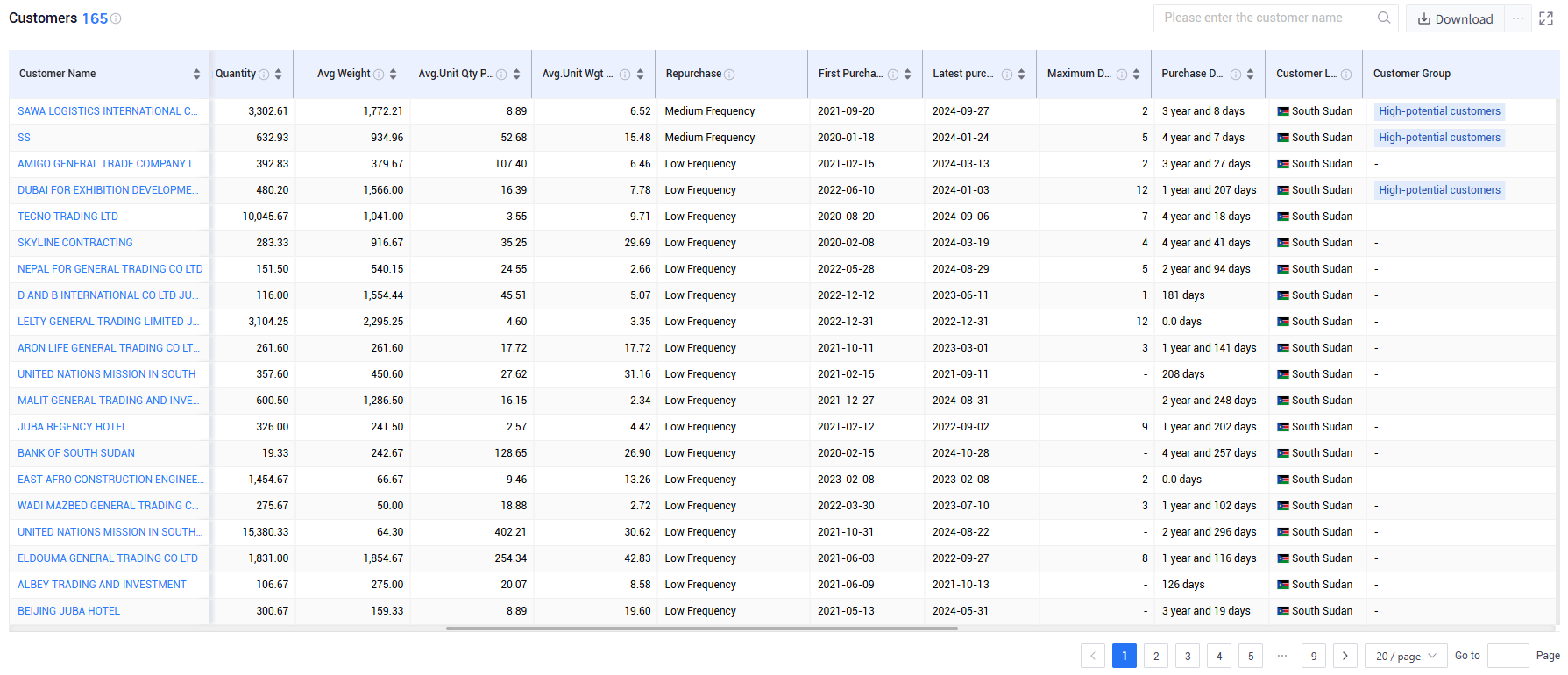1568x675 pixels.
Task: Select page 4 in pagination
Action: [x=1219, y=656]
